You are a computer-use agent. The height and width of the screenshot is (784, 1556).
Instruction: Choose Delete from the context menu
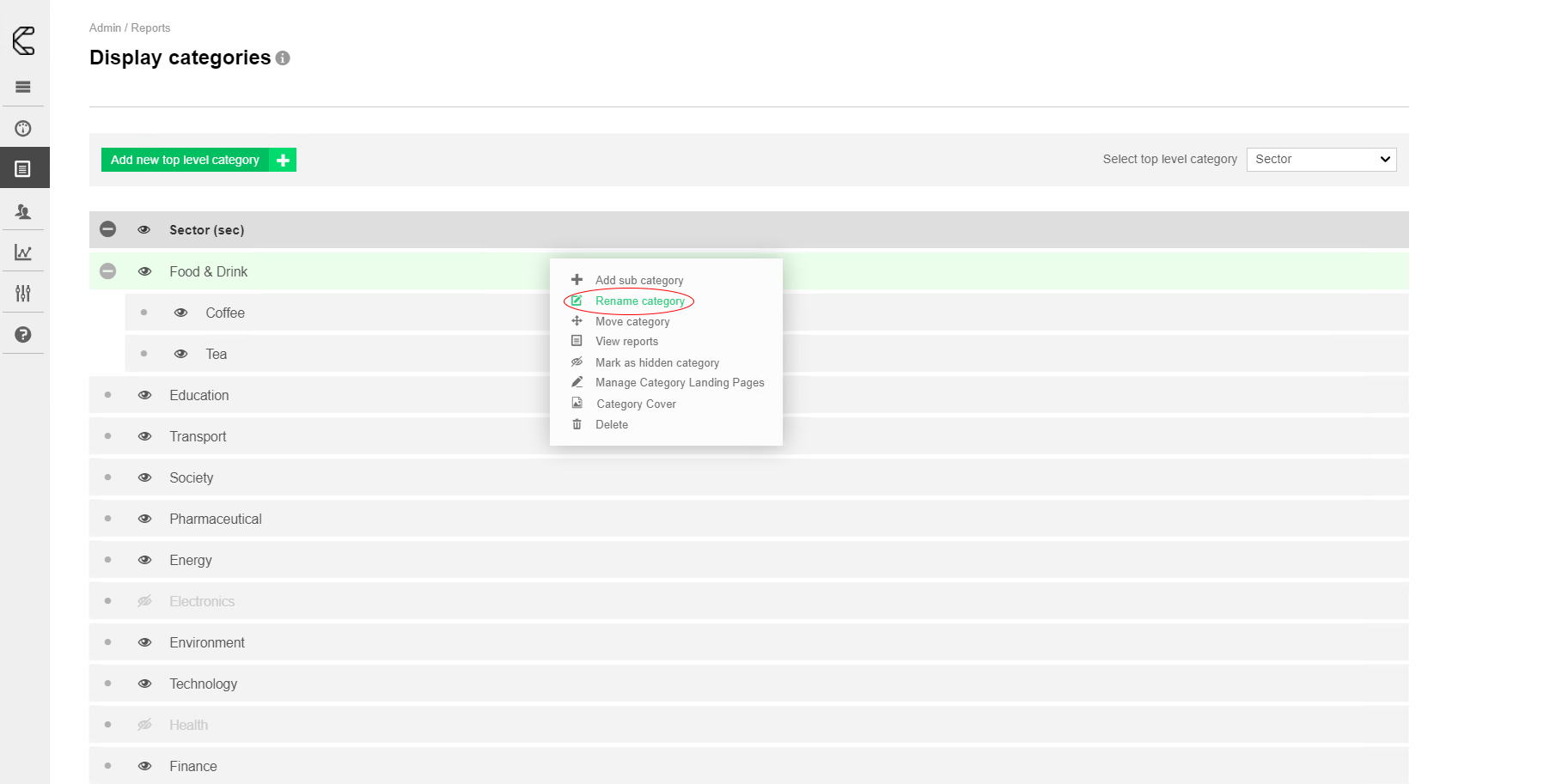[611, 425]
